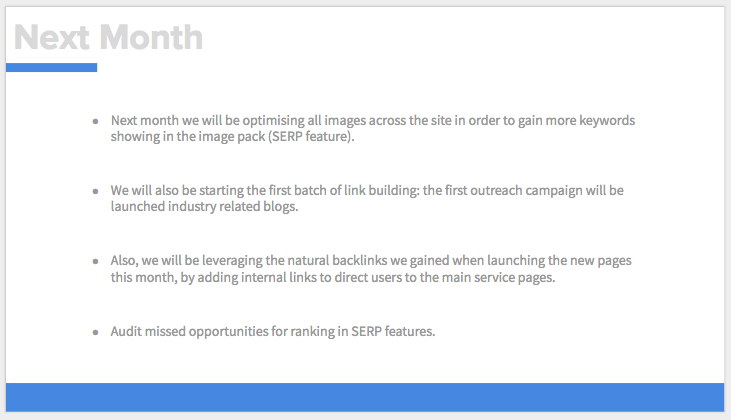Click the words 'SERP features.' in last bullet
Viewport: 731px width, 420px height.
[x=393, y=331]
